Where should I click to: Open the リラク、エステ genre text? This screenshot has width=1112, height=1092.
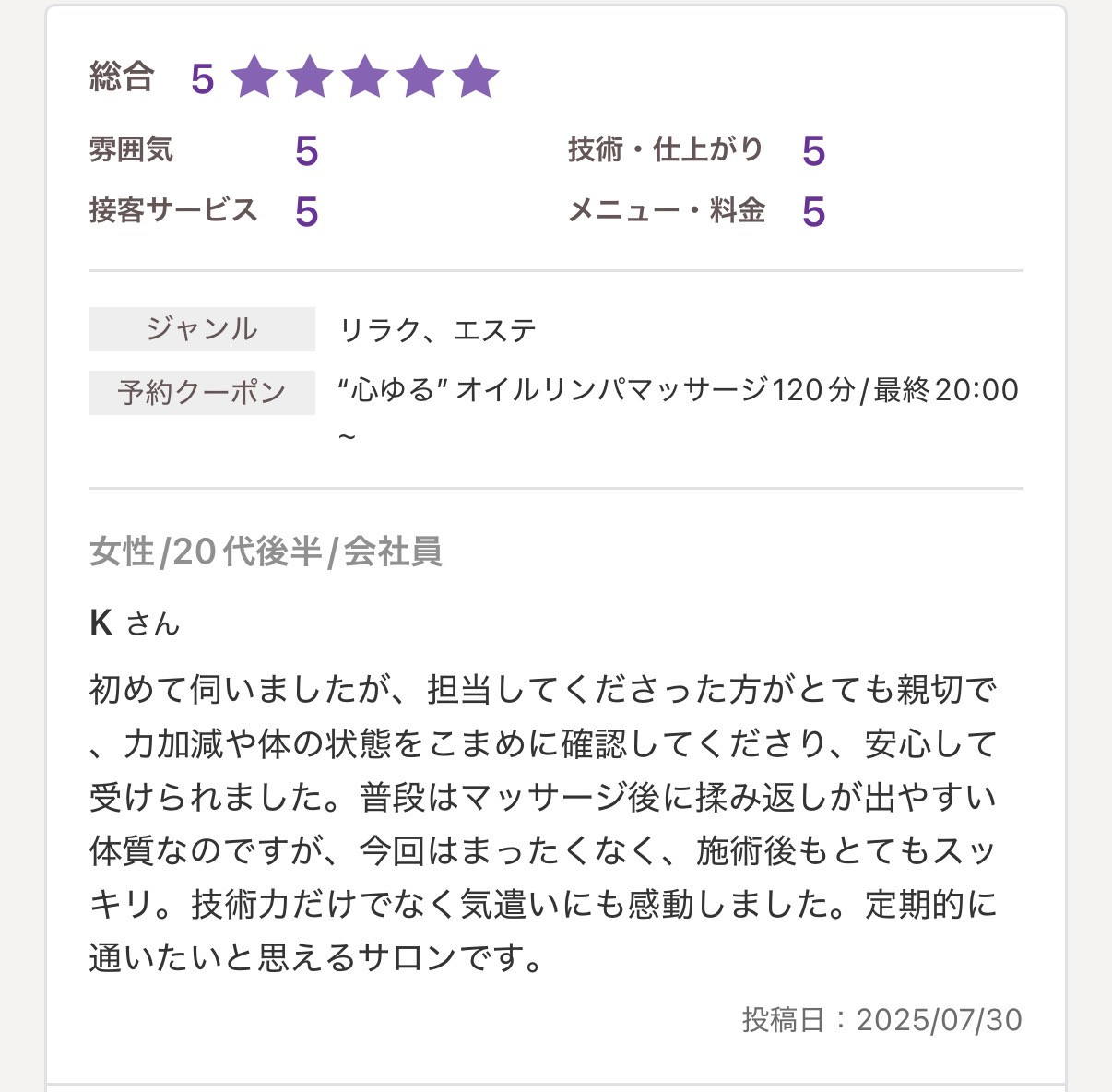click(438, 330)
